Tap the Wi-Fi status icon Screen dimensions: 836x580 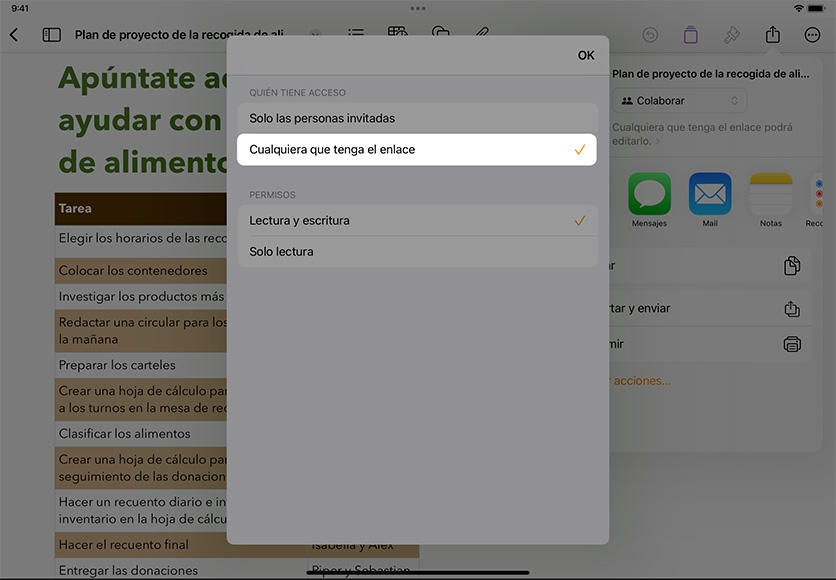click(798, 9)
